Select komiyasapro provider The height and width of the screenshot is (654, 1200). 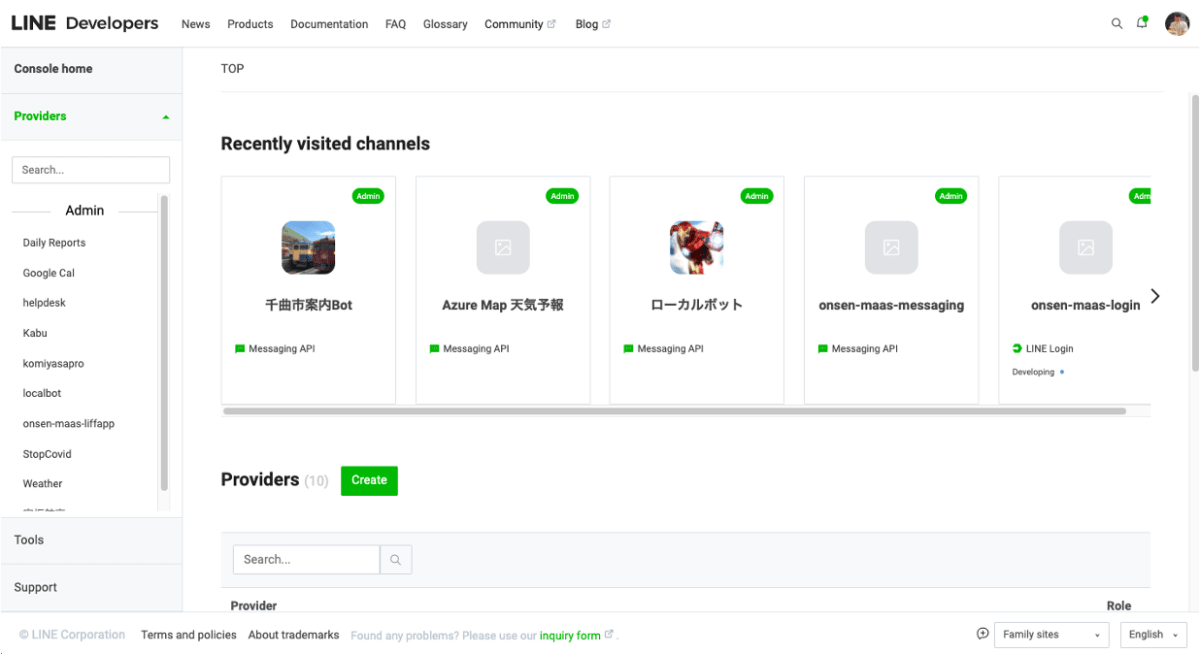53,364
